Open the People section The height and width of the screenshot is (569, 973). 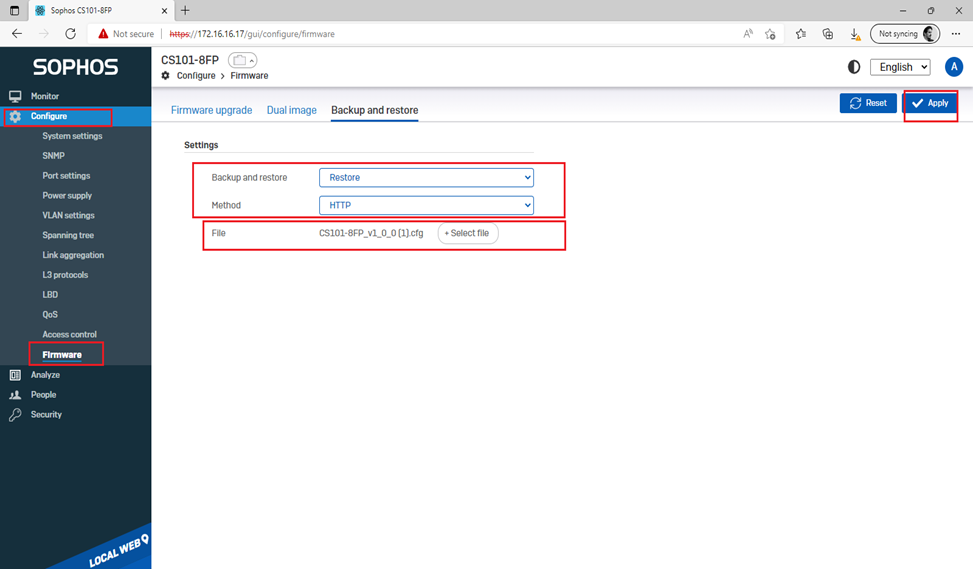point(43,395)
